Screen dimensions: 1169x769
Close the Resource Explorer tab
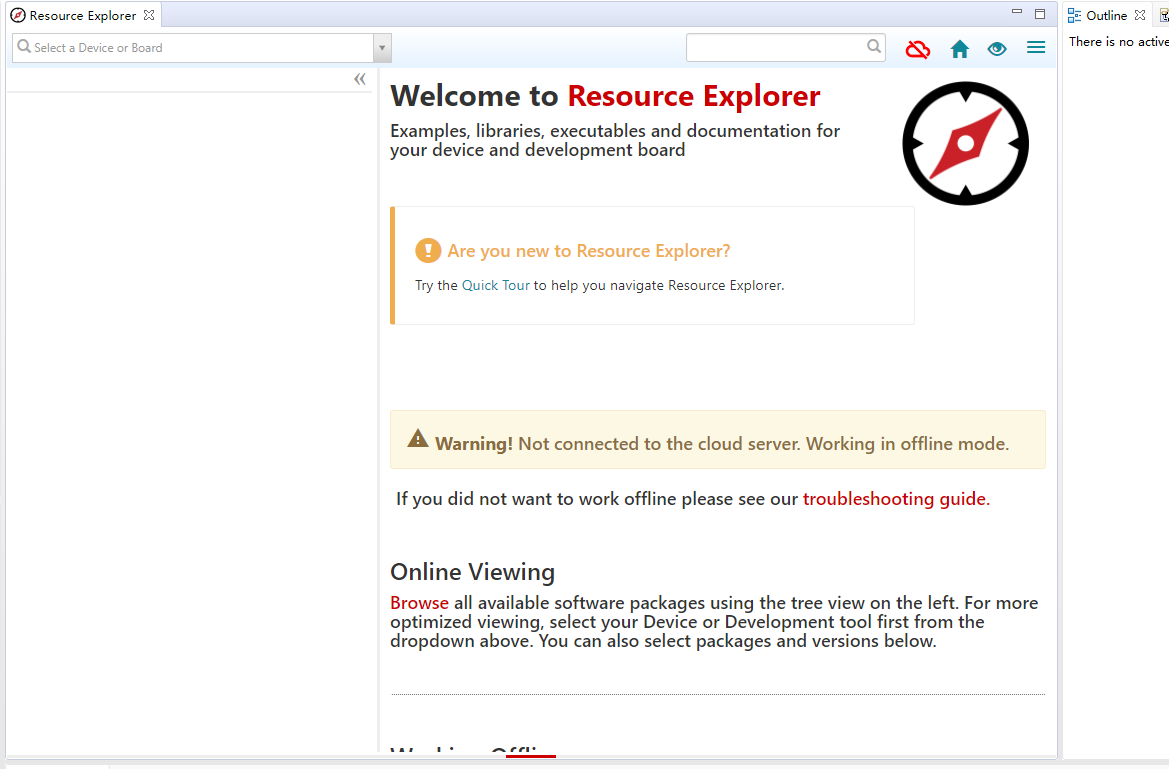[149, 15]
